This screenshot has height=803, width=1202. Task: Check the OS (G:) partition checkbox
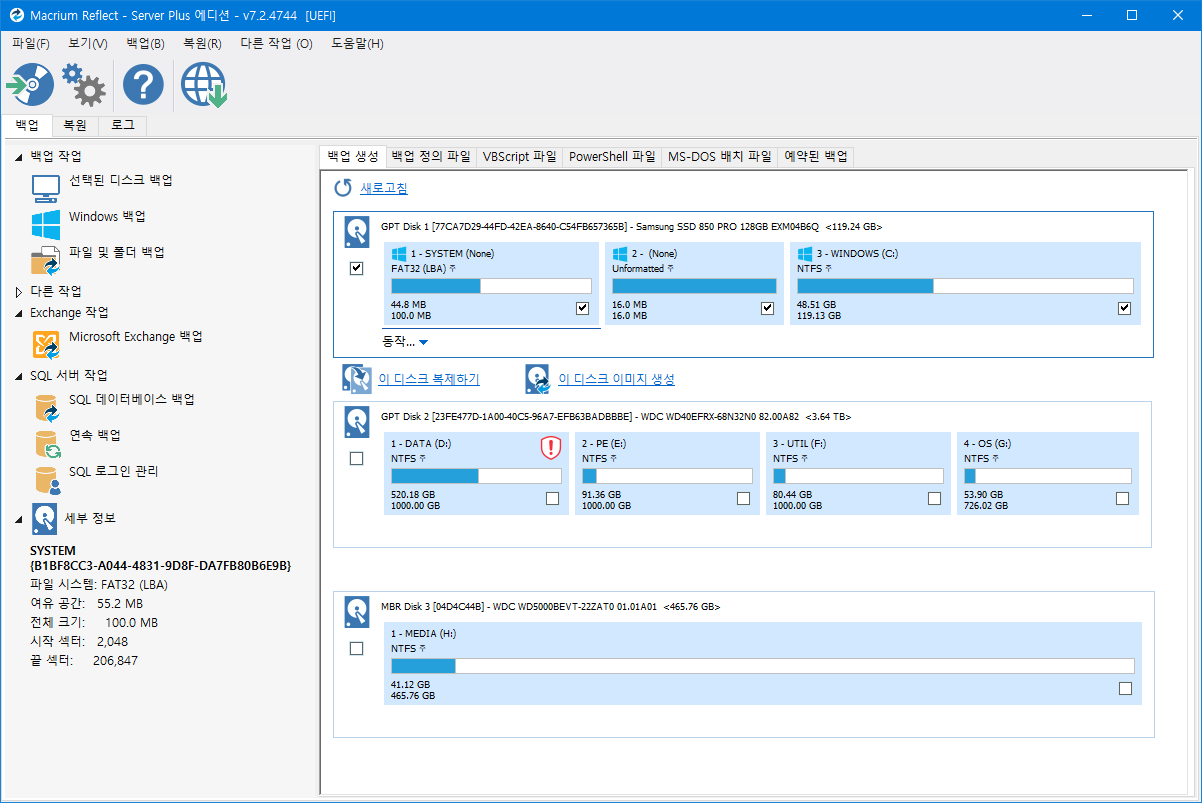click(x=1122, y=498)
